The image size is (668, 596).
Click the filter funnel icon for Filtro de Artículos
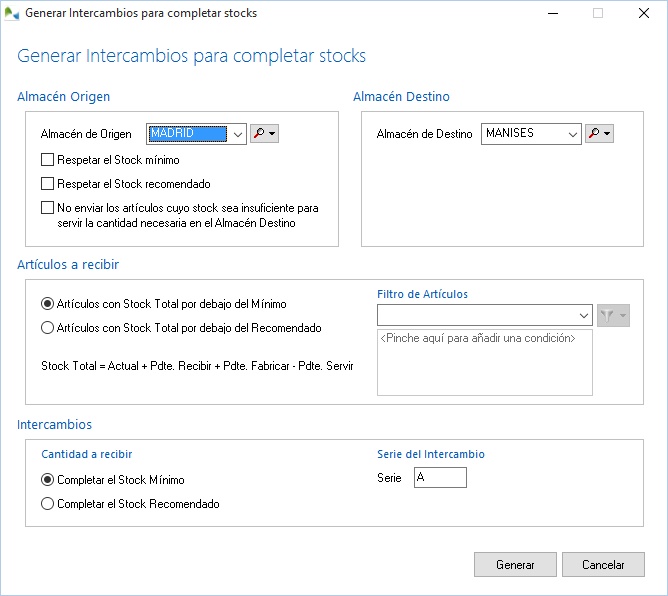[607, 316]
